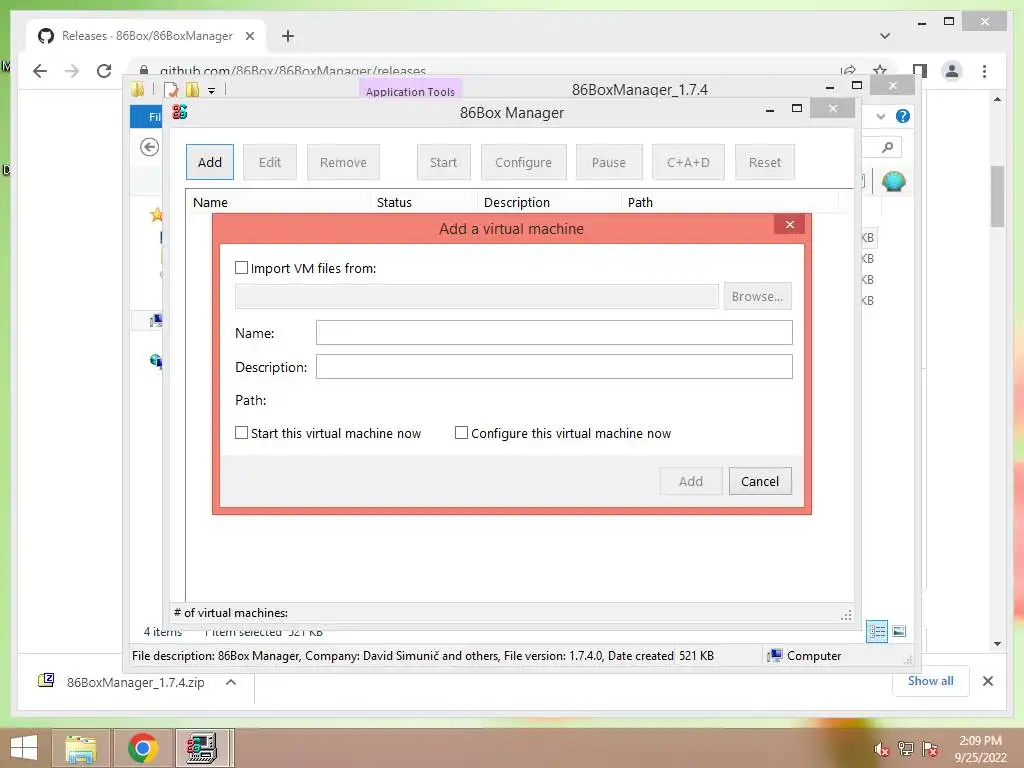This screenshot has height=768, width=1024.
Task: Click the Add toolbar button in 86Box Manager
Action: point(210,162)
